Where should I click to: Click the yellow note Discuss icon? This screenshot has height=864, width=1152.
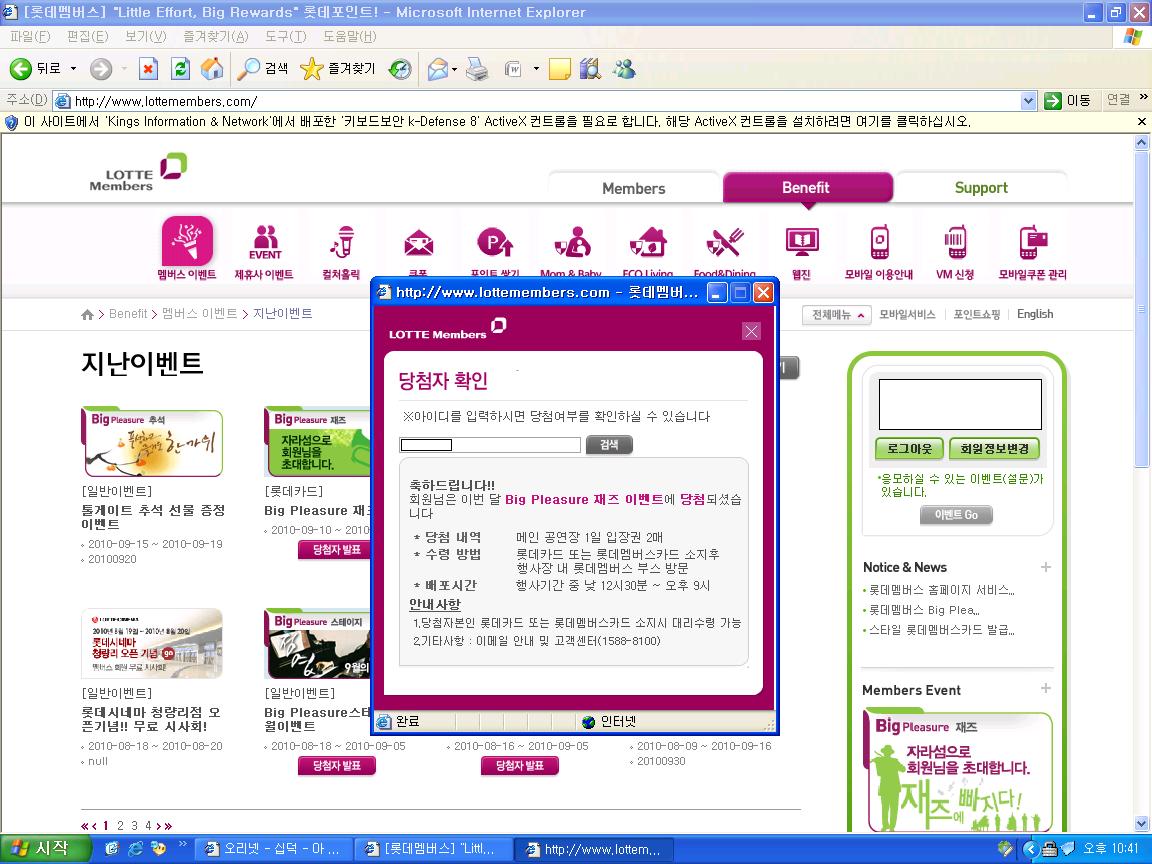[560, 69]
